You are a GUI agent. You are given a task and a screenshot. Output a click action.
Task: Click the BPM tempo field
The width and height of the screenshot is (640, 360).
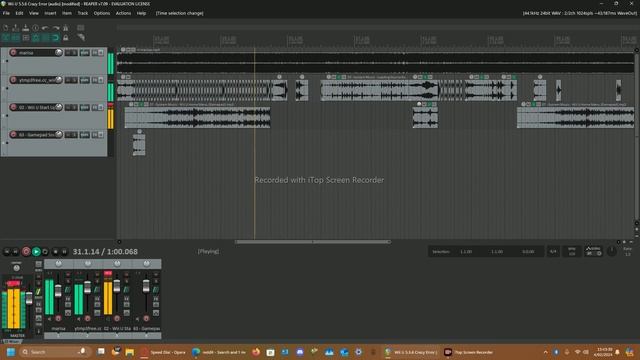tap(572, 251)
